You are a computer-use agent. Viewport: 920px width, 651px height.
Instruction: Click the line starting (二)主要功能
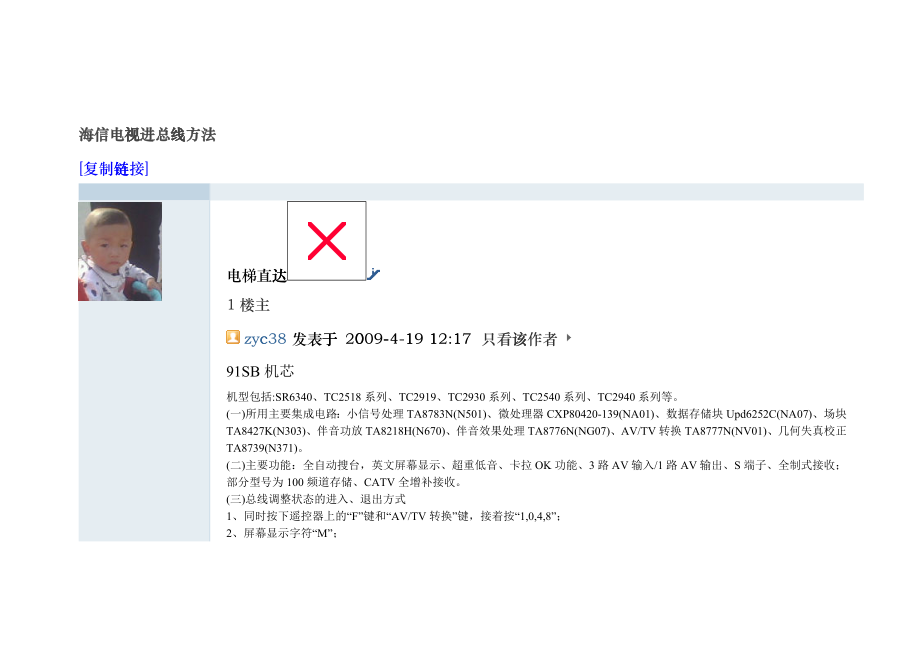click(x=535, y=465)
